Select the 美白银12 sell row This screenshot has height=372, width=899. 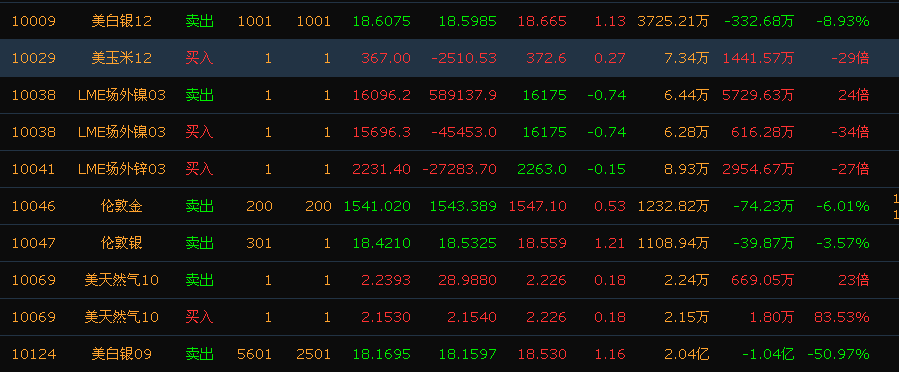450,21
